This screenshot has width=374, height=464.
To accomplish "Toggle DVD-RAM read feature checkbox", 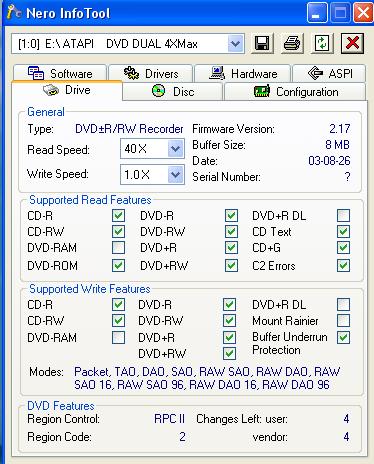I will pos(118,248).
